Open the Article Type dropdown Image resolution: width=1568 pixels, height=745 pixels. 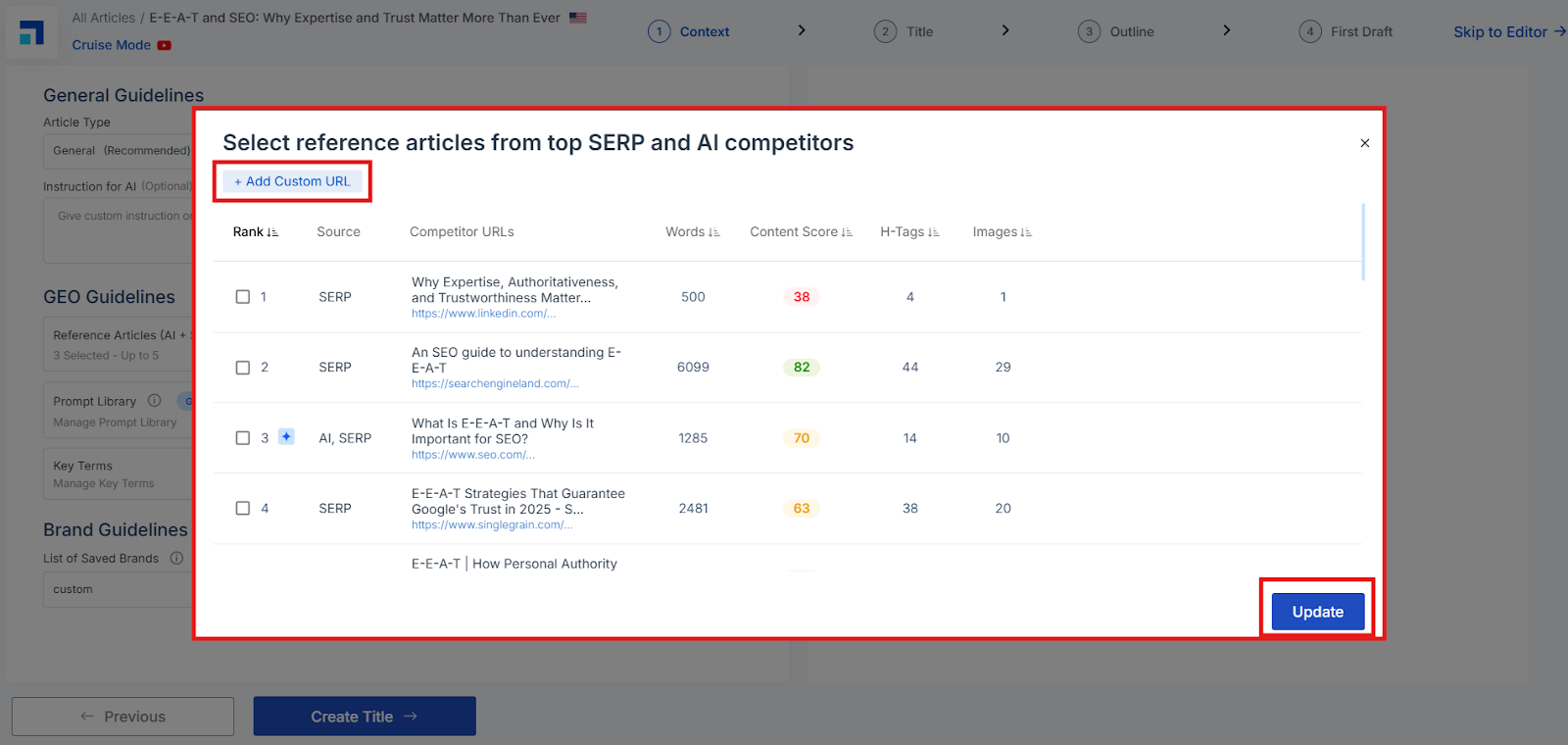pos(119,151)
